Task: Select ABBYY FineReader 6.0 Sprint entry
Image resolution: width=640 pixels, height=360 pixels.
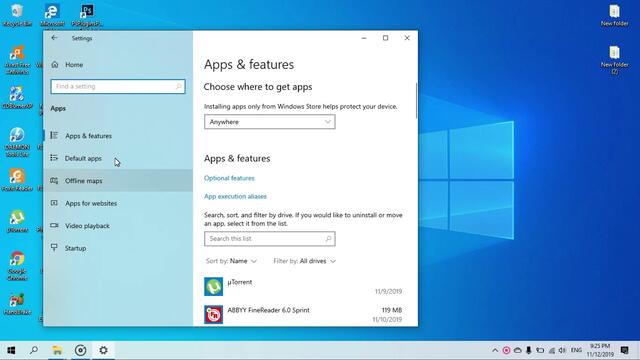Action: (x=303, y=314)
